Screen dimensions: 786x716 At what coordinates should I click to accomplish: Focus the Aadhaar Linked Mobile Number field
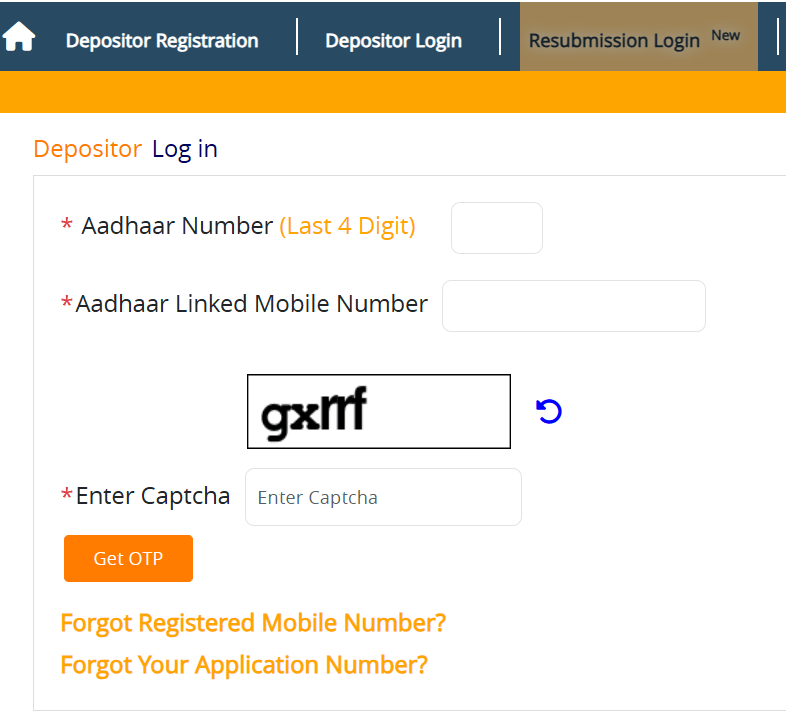coord(573,306)
